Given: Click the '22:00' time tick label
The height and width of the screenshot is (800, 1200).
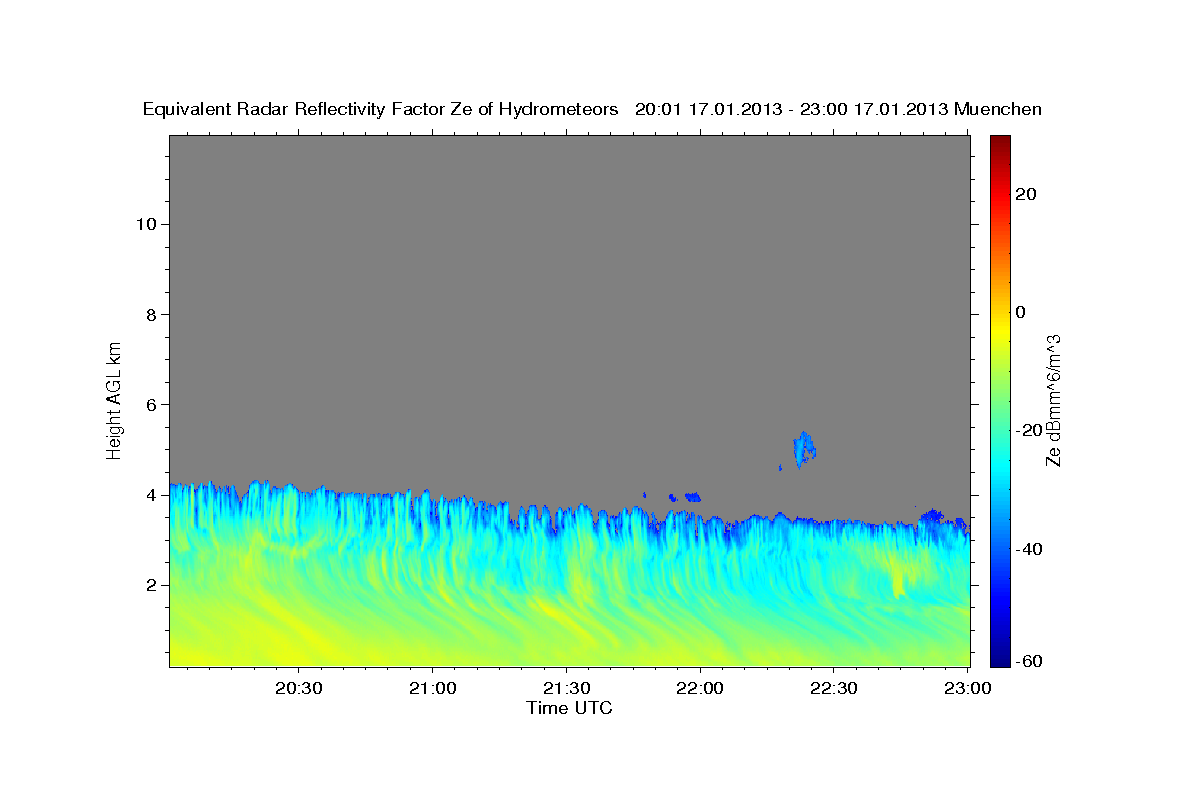Looking at the screenshot, I should [700, 689].
